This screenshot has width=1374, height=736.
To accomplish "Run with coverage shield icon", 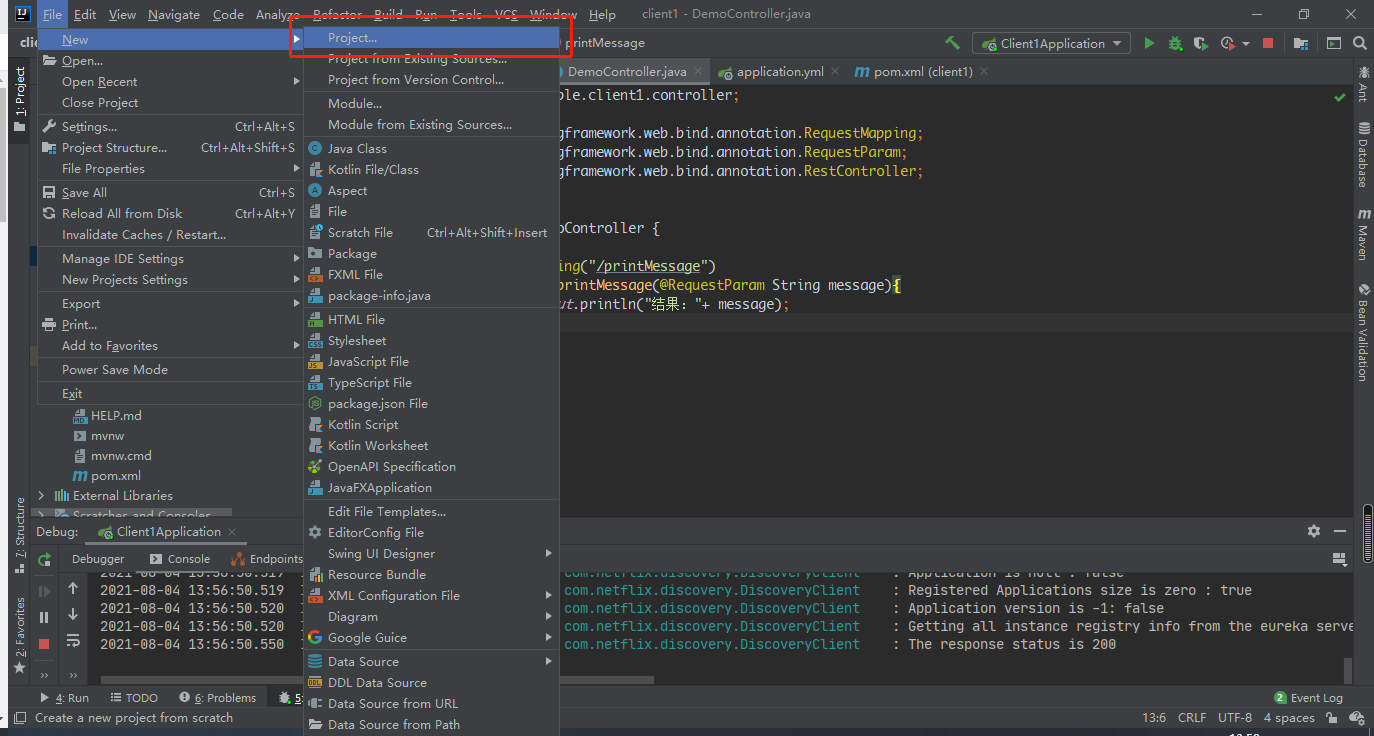I will tap(1202, 43).
